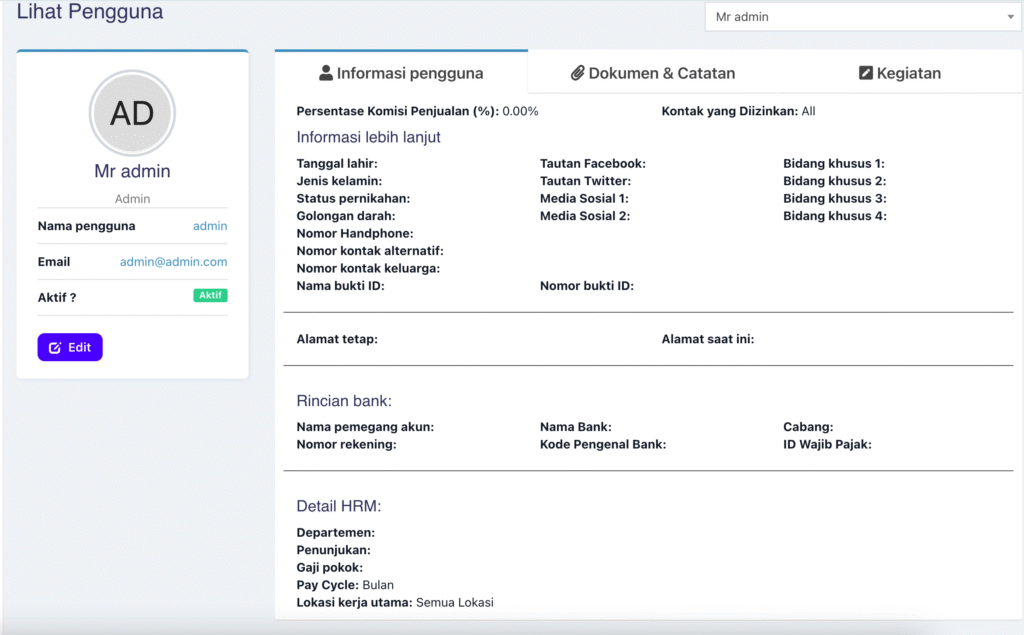
Task: Click the Rincian bank section heading
Action: [344, 401]
